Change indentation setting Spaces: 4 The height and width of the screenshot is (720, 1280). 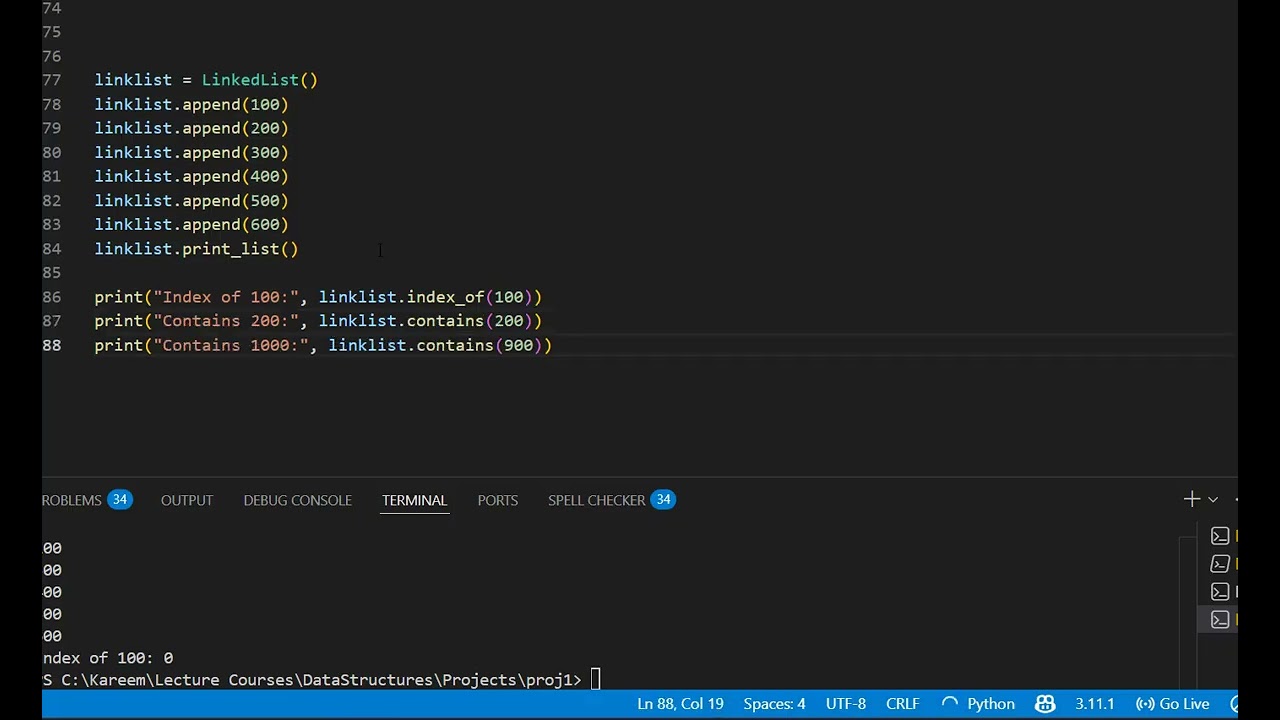click(x=774, y=704)
